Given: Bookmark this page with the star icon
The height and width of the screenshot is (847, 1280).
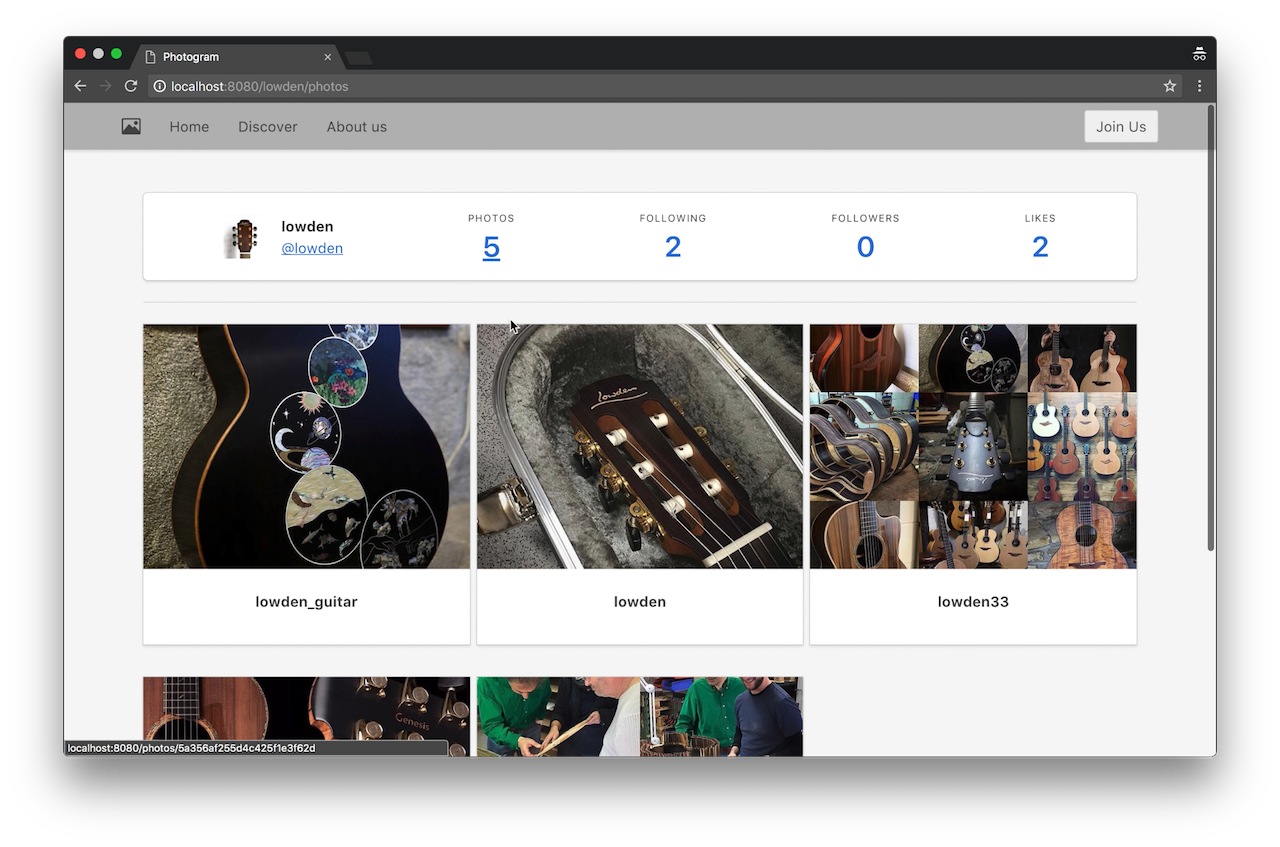Looking at the screenshot, I should pos(1170,86).
